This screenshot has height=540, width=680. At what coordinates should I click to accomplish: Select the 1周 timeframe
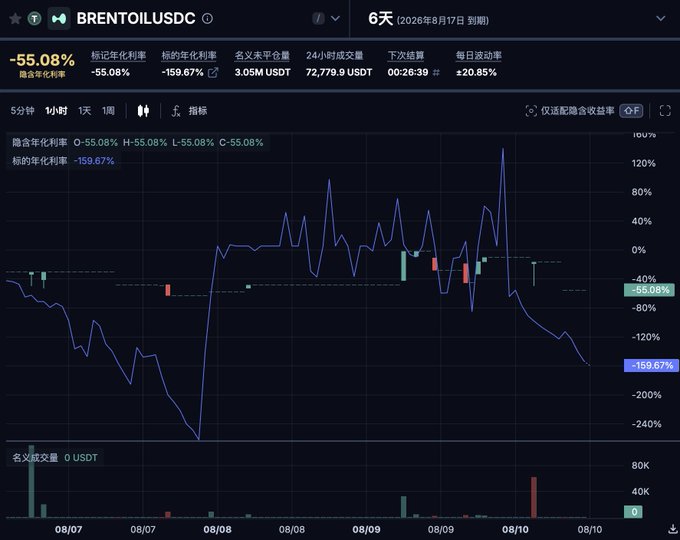point(108,111)
